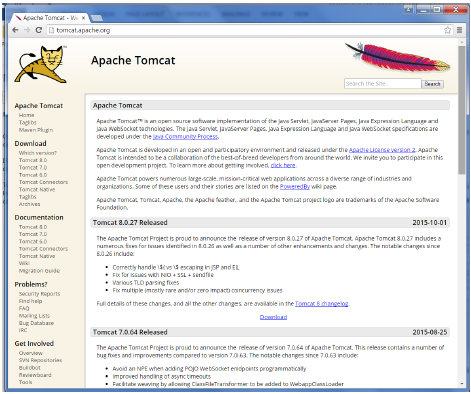Viewport: 471px width, 394px height.
Task: Open Tomcat 8.0 under Documentation
Action: [33, 227]
